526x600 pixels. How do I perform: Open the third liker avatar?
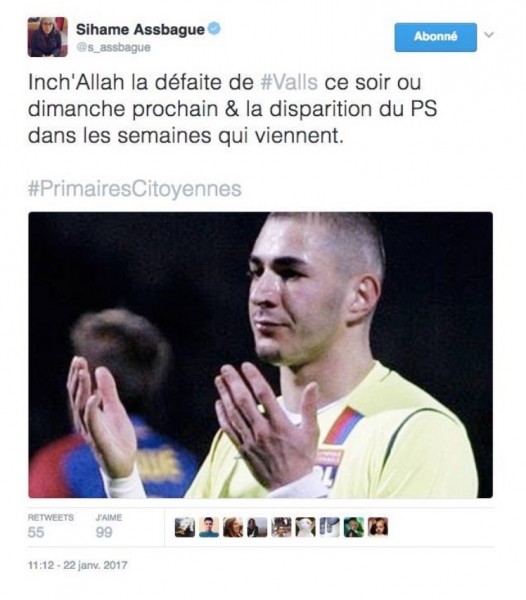pos(233,527)
